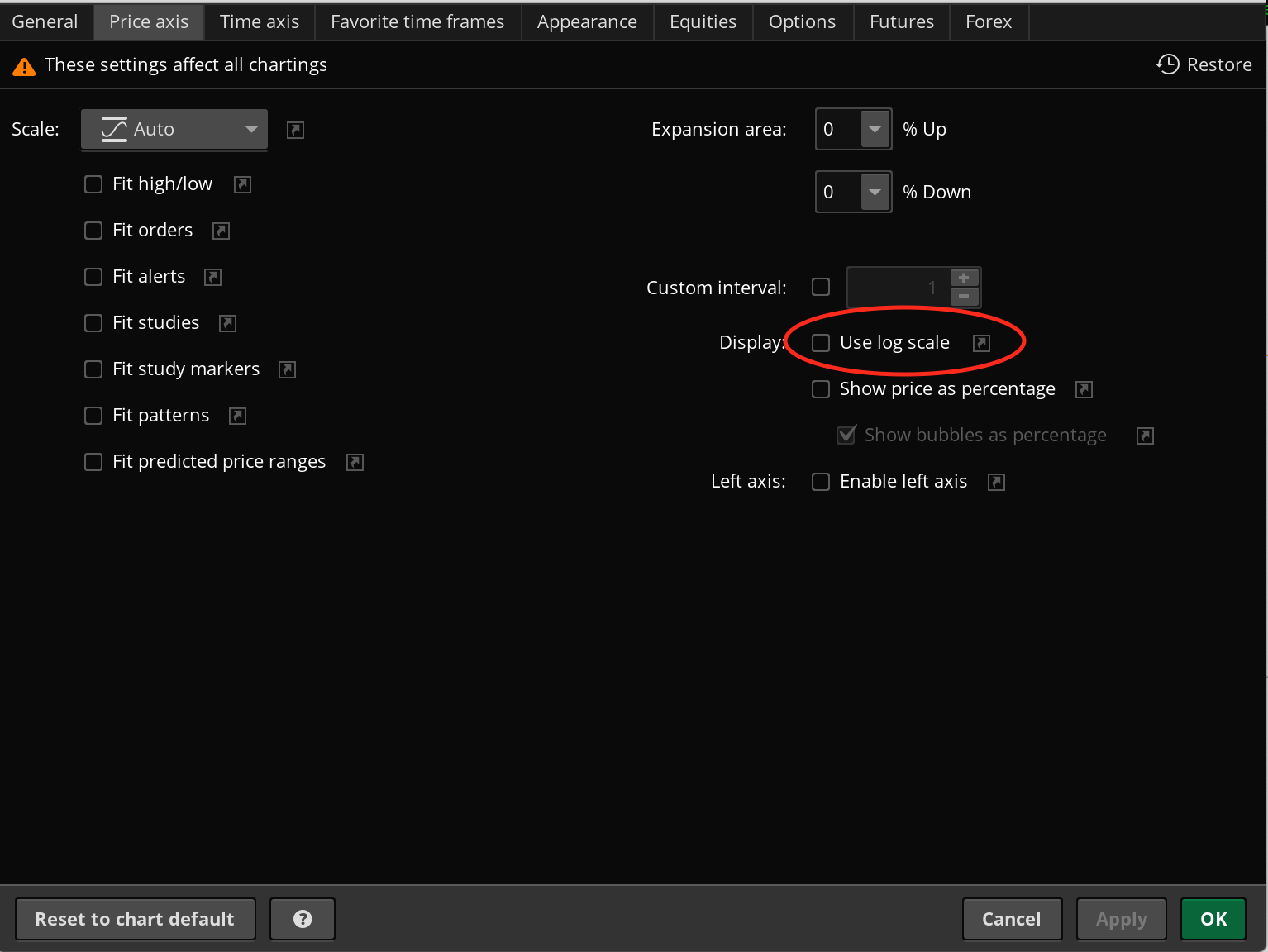This screenshot has width=1268, height=952.
Task: Toggle the Custom interval checkbox
Action: click(821, 287)
